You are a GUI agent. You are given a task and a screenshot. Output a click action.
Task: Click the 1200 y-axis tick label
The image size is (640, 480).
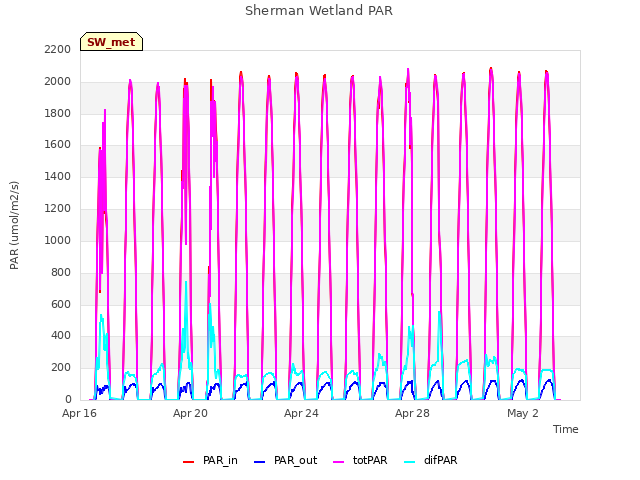point(58,209)
